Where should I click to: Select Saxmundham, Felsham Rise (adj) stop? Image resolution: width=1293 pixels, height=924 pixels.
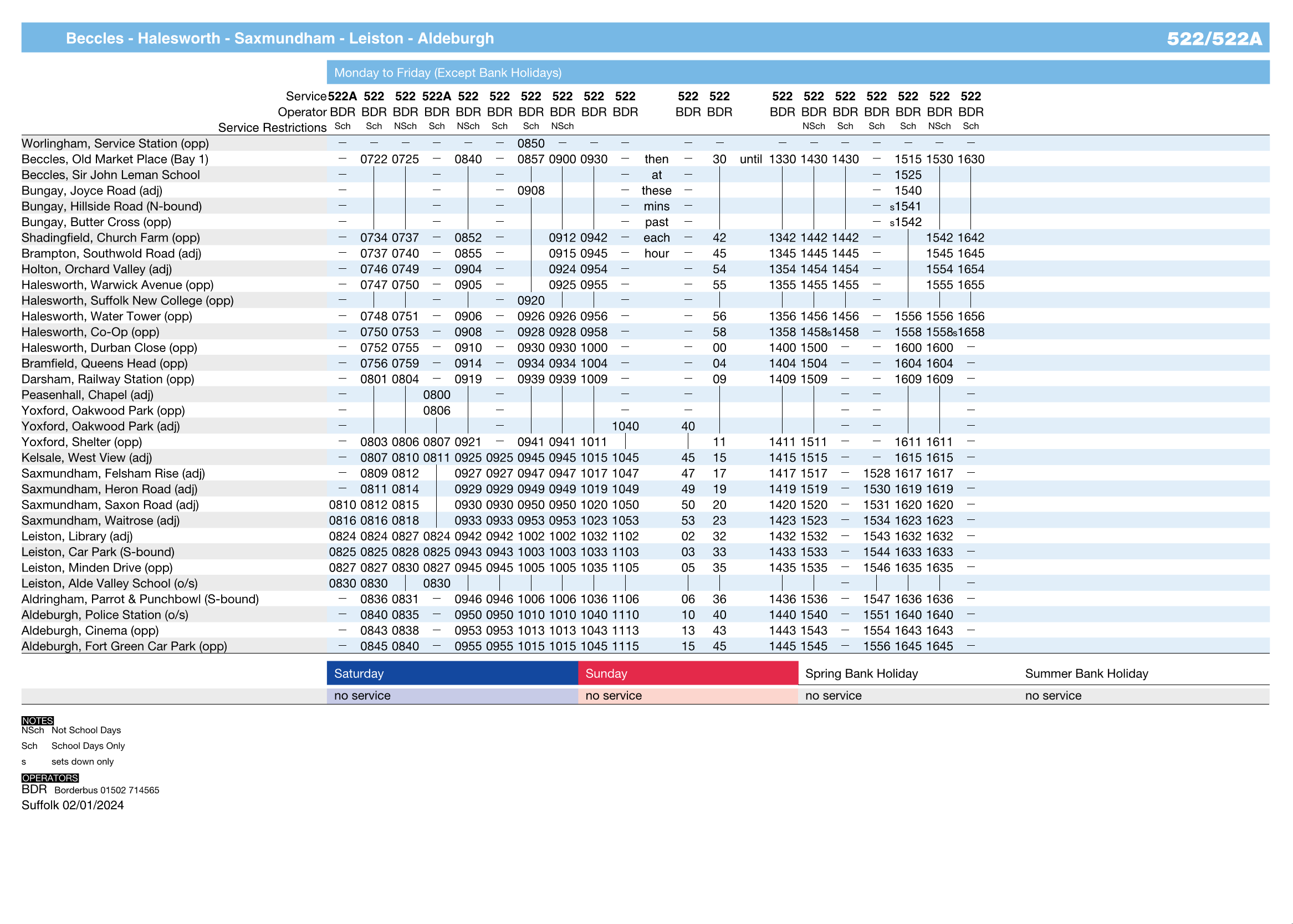coord(113,473)
